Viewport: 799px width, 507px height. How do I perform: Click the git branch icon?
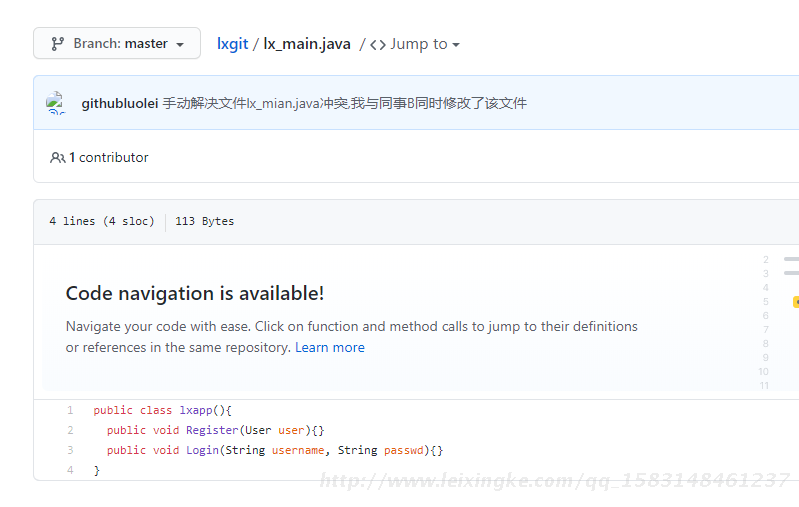tap(58, 44)
